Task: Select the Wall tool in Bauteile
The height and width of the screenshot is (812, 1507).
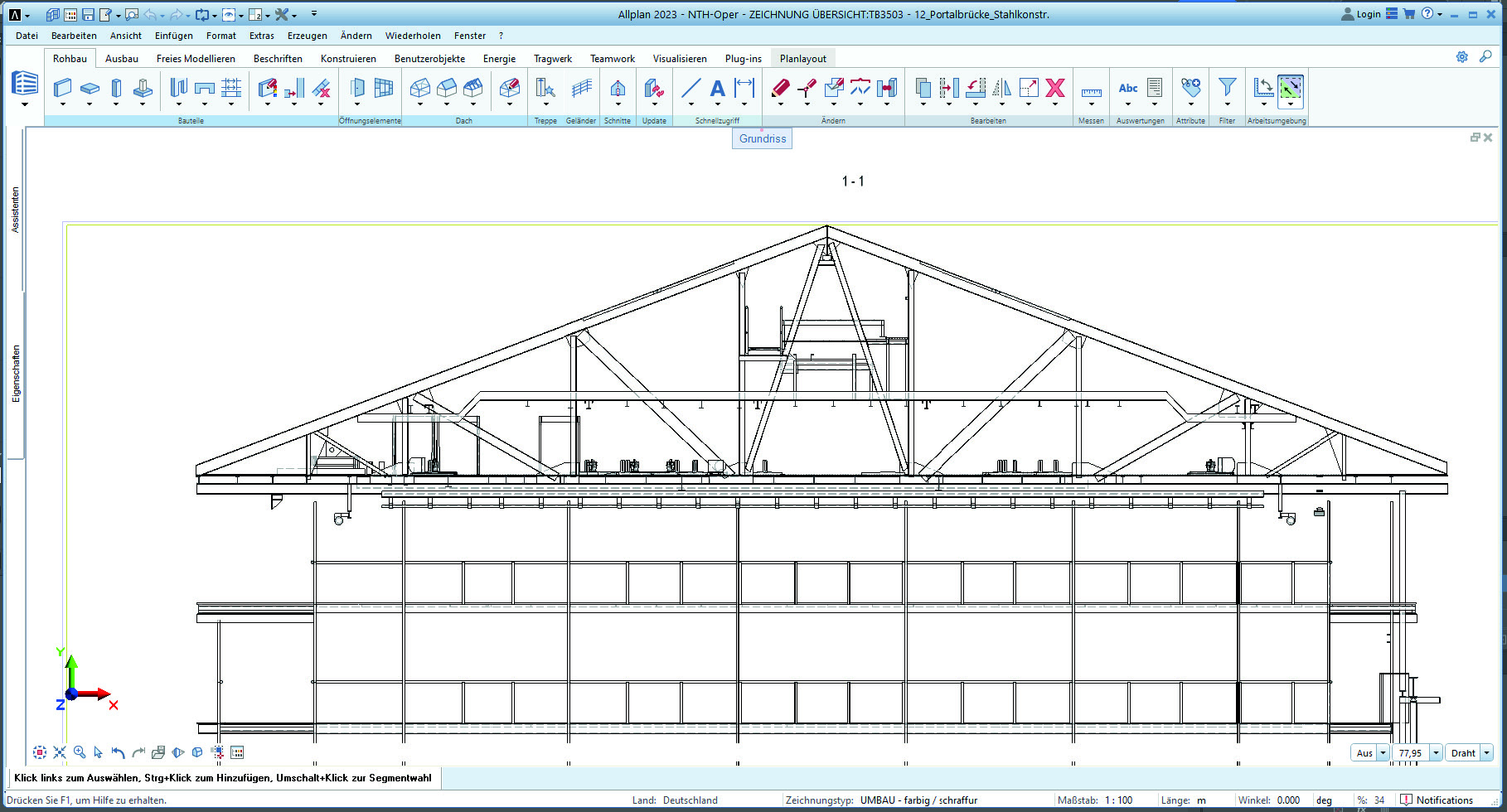Action: pos(62,88)
